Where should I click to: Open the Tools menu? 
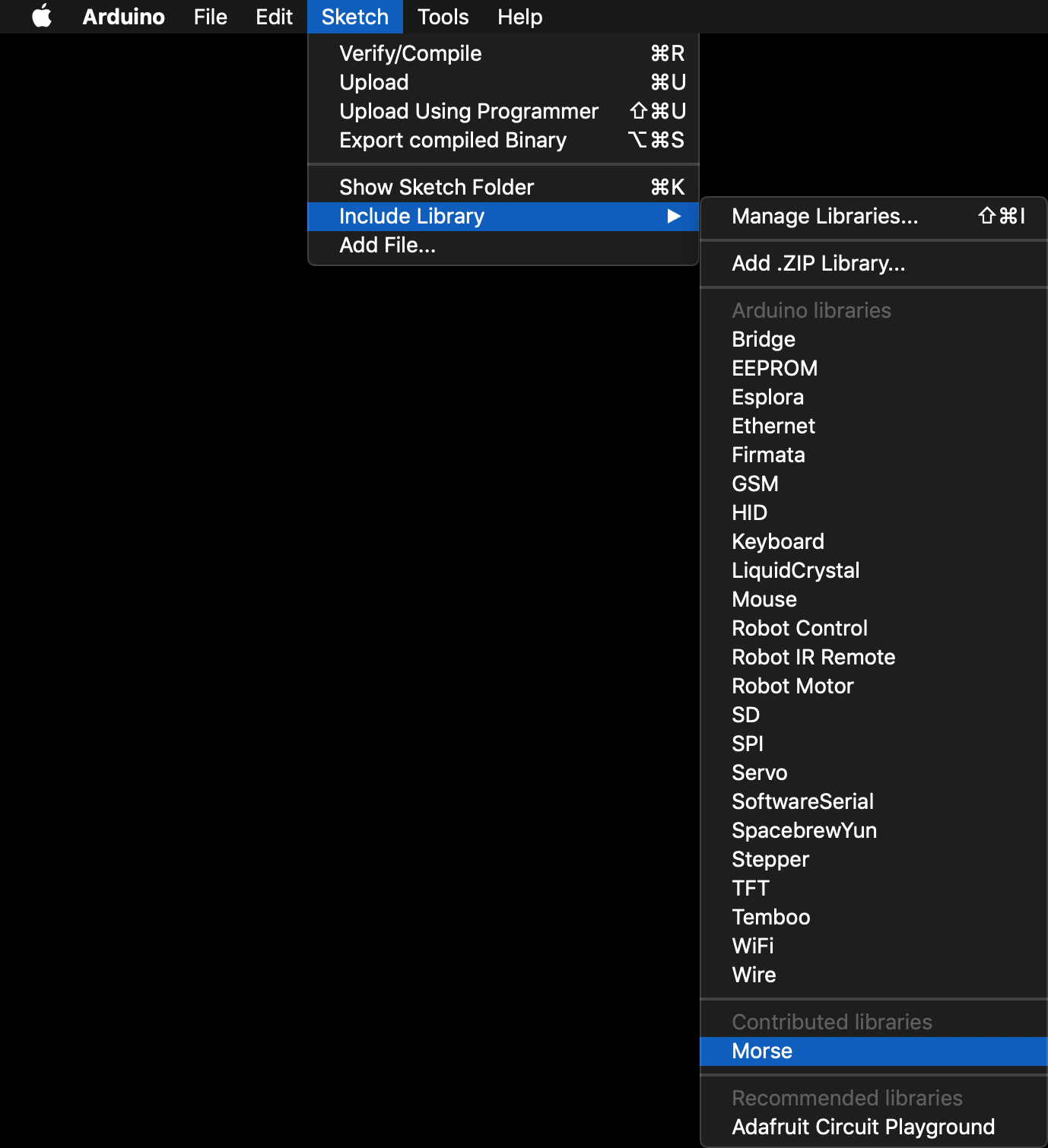443,17
